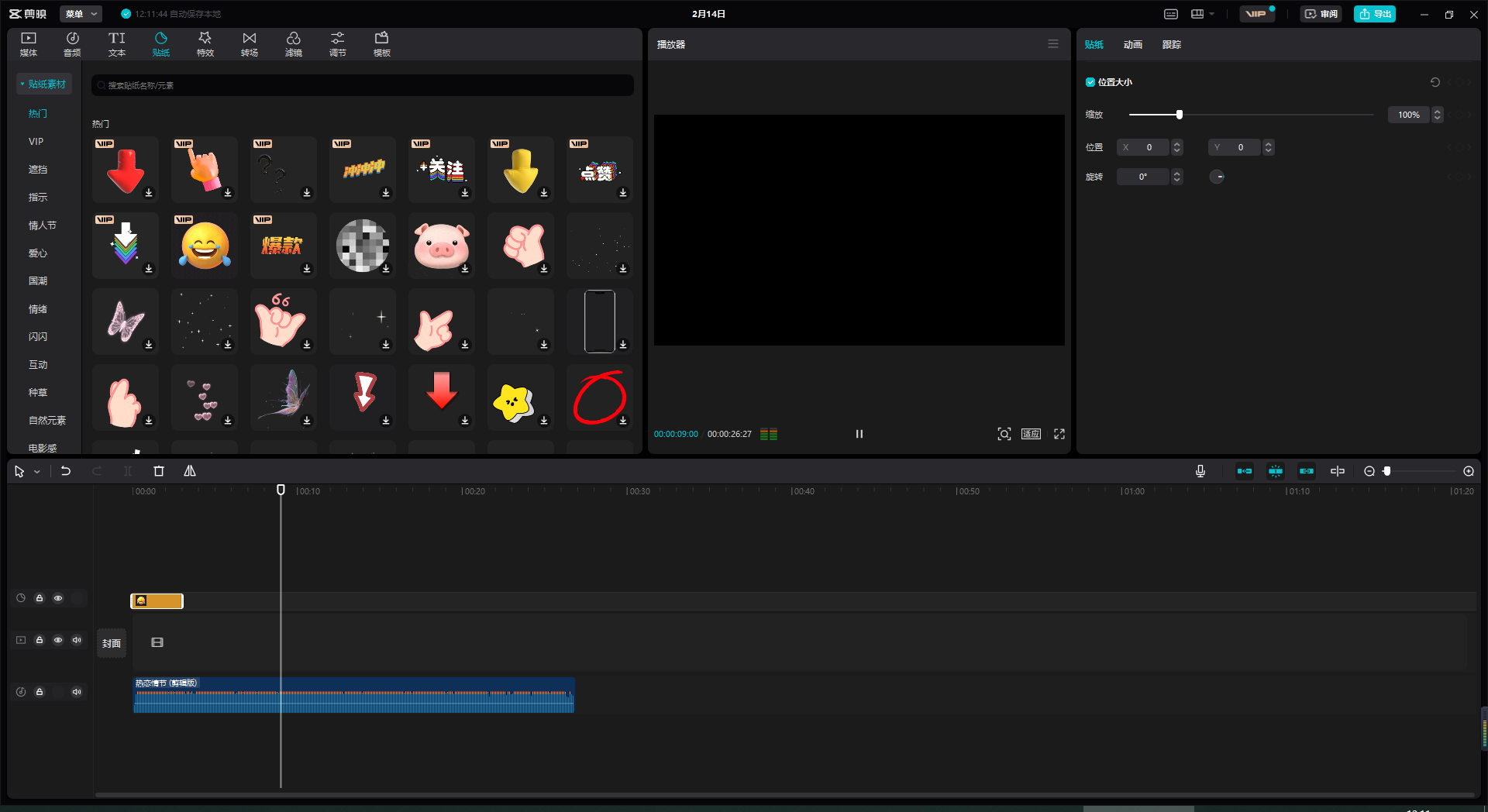Select the 遮挡 sticker category

pos(38,170)
